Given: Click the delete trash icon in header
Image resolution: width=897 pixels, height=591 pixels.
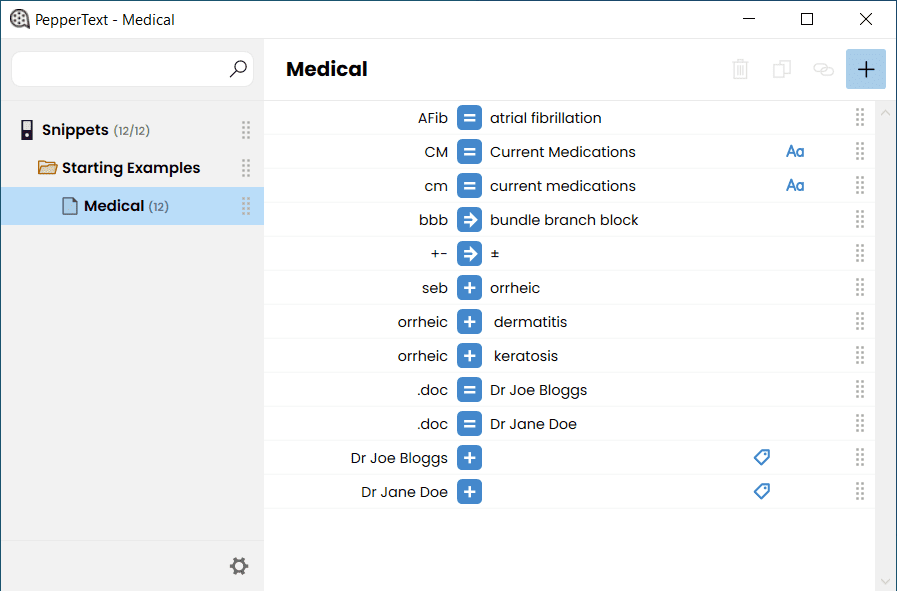Looking at the screenshot, I should click(740, 69).
